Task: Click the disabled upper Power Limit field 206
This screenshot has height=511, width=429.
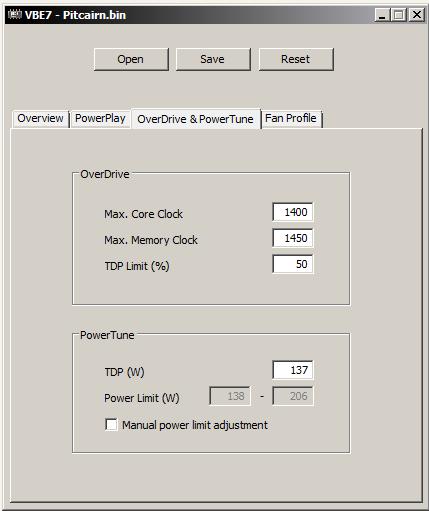Action: click(x=293, y=396)
